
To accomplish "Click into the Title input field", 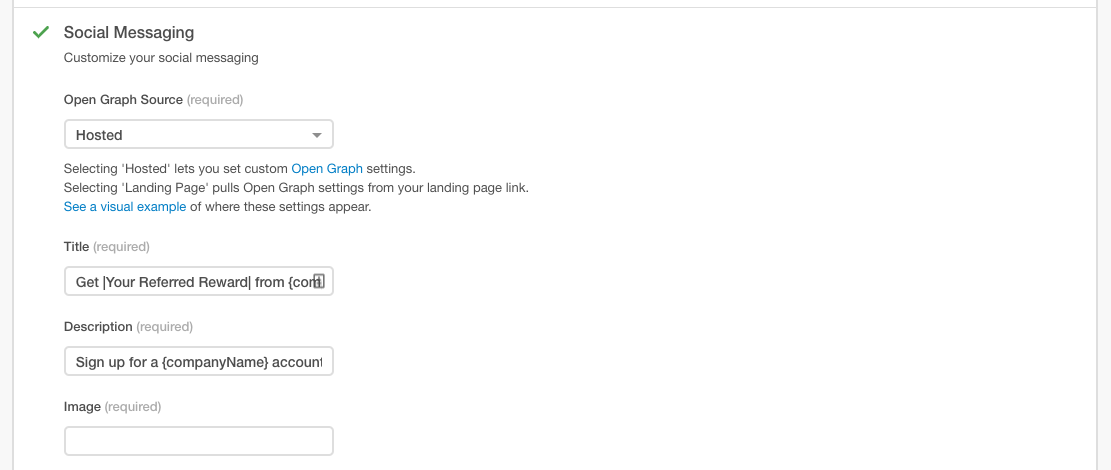I will click(x=190, y=282).
